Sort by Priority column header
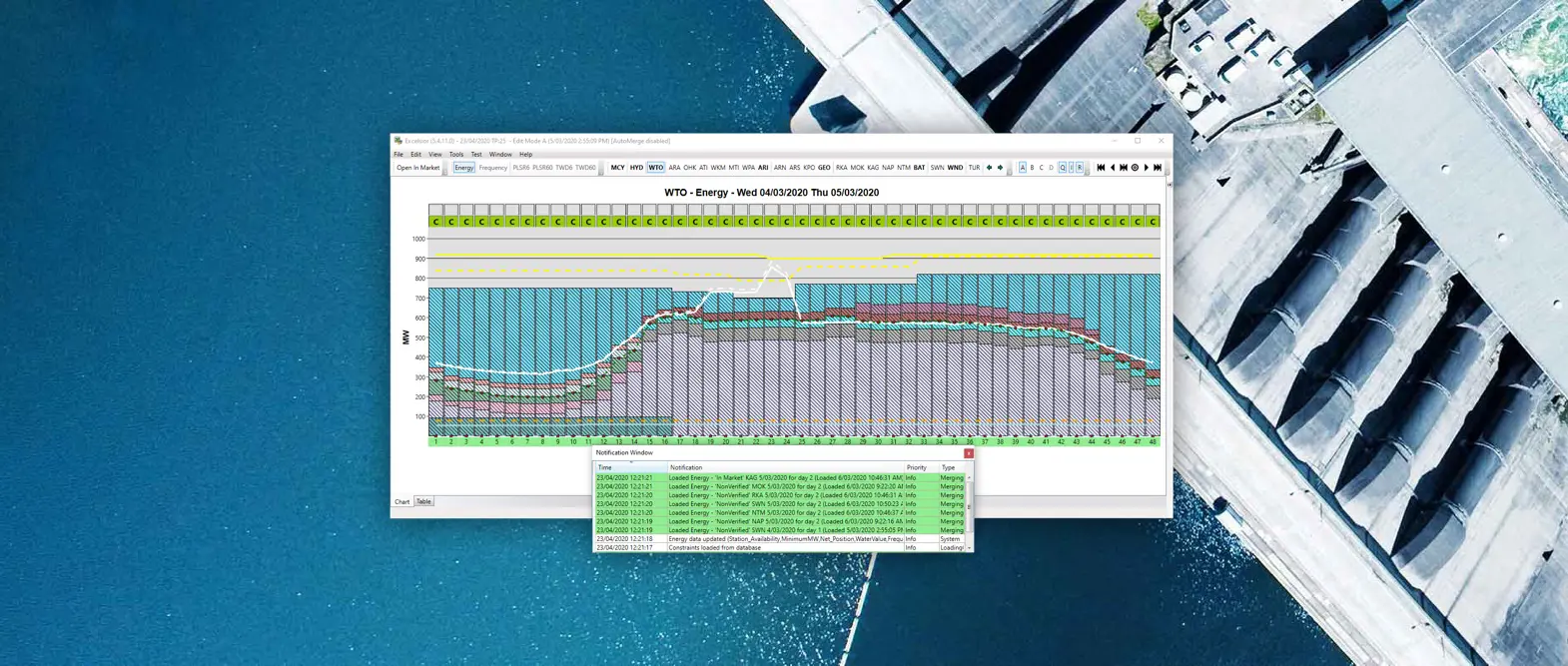Image resolution: width=1568 pixels, height=666 pixels. (x=916, y=467)
